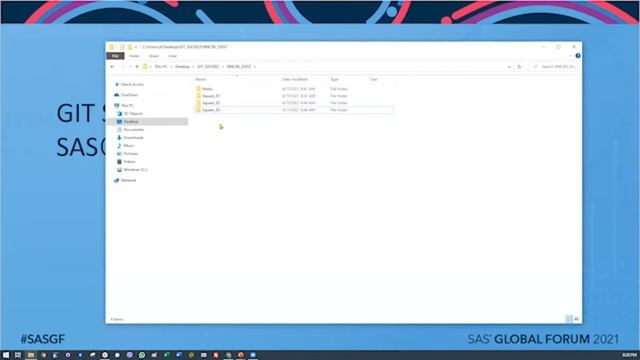The height and width of the screenshot is (360, 640).
Task: Select GIT_SGF2021 in address breadcrumb
Action: (208, 67)
